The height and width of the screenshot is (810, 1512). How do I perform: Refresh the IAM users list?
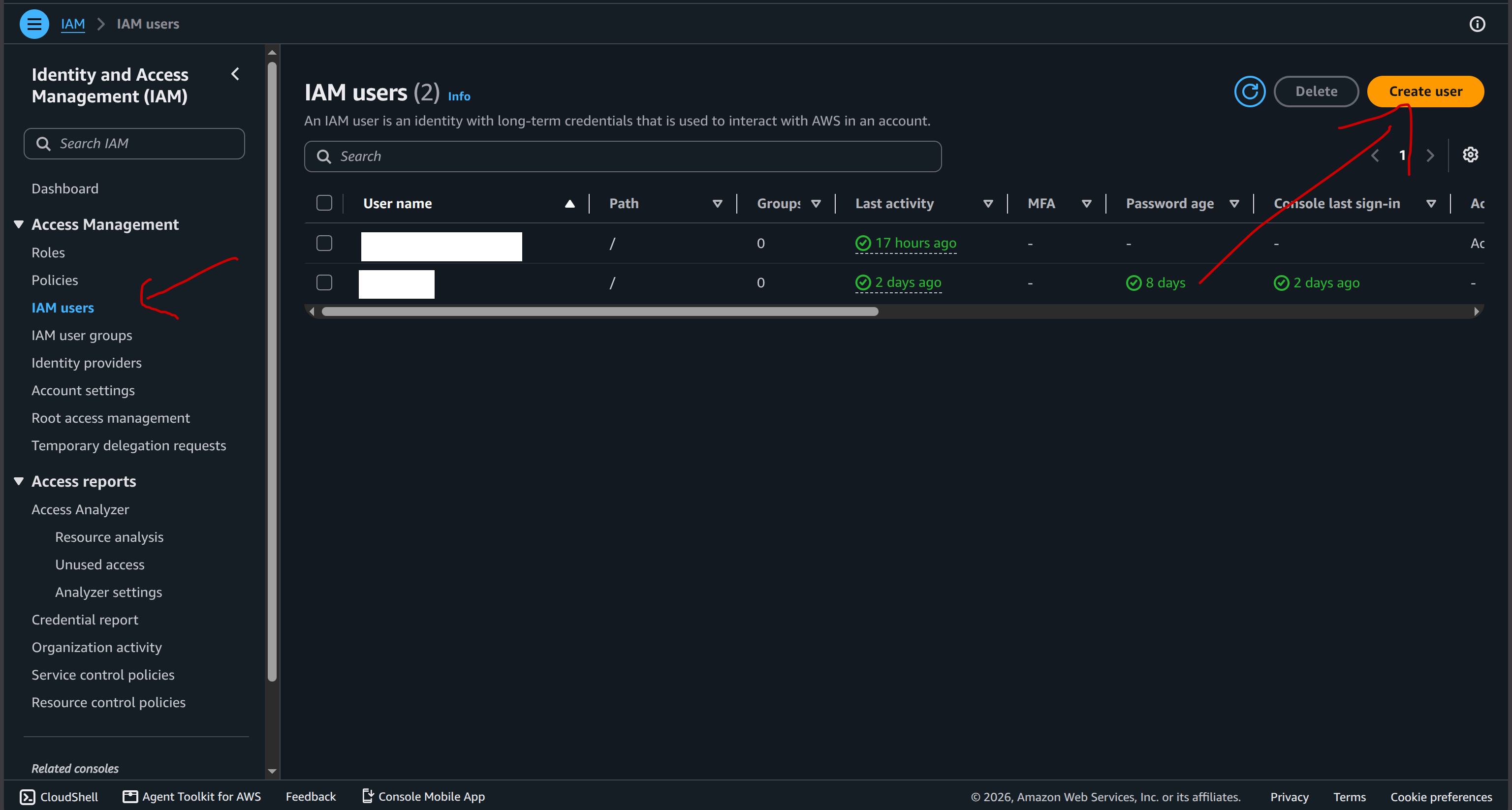tap(1250, 92)
